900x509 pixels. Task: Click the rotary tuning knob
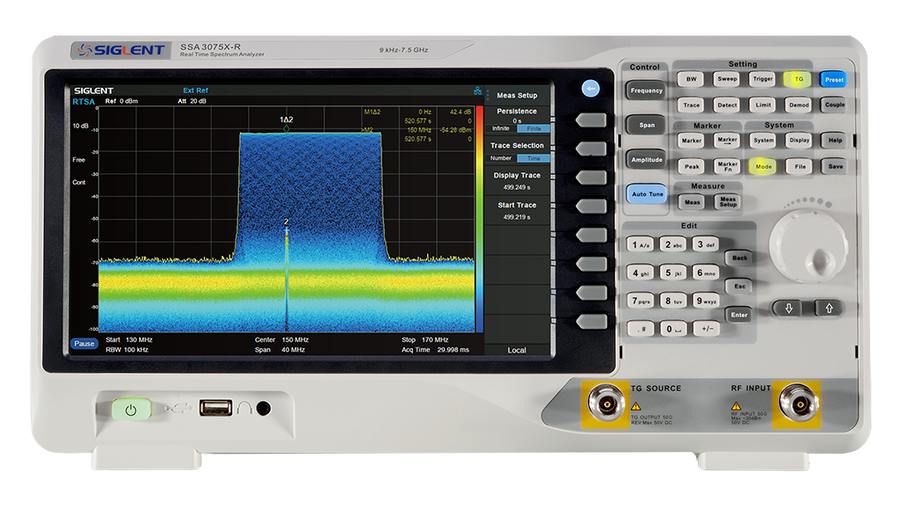pyautogui.click(x=808, y=247)
